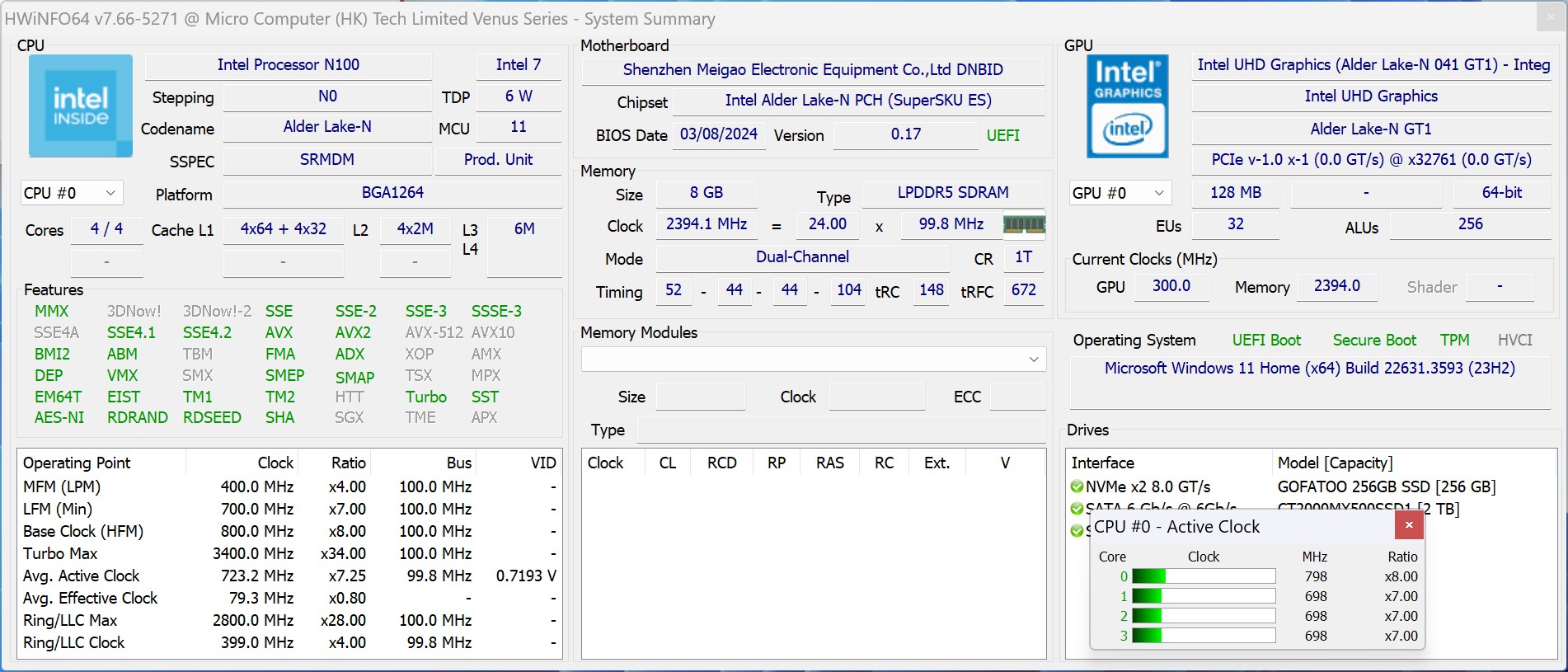Click the Secure Boot status label
The width and height of the screenshot is (1568, 672).
pos(1374,341)
